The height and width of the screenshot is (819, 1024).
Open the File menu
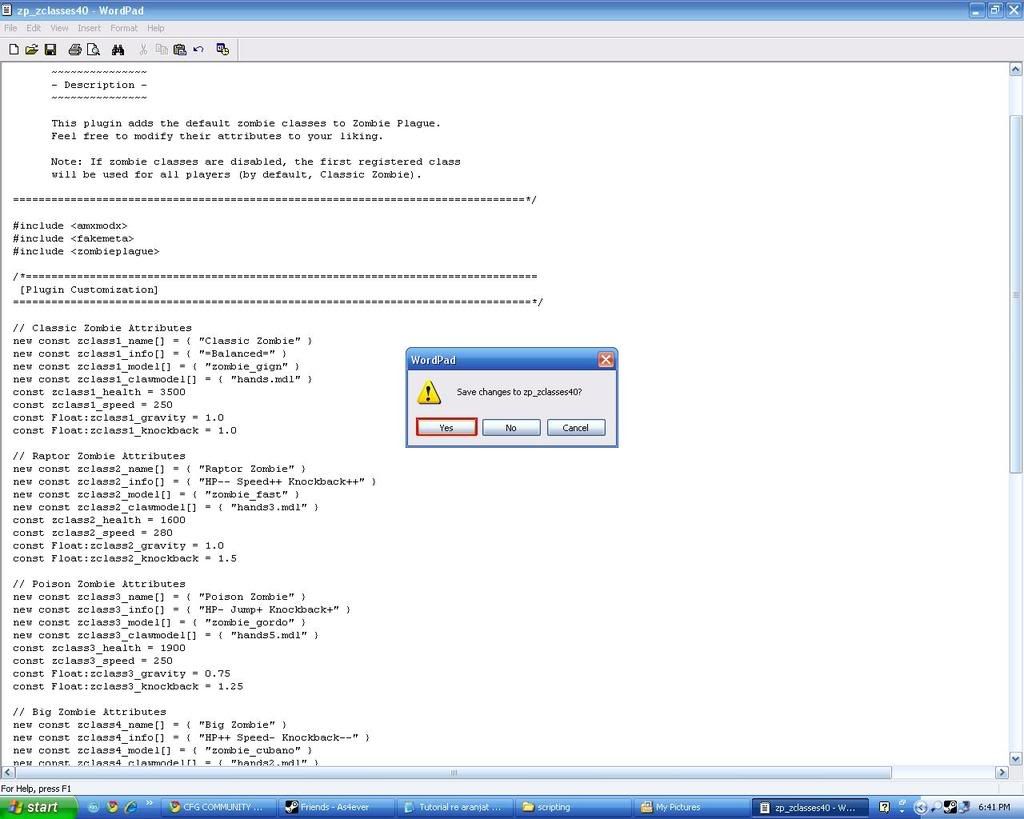pyautogui.click(x=10, y=28)
